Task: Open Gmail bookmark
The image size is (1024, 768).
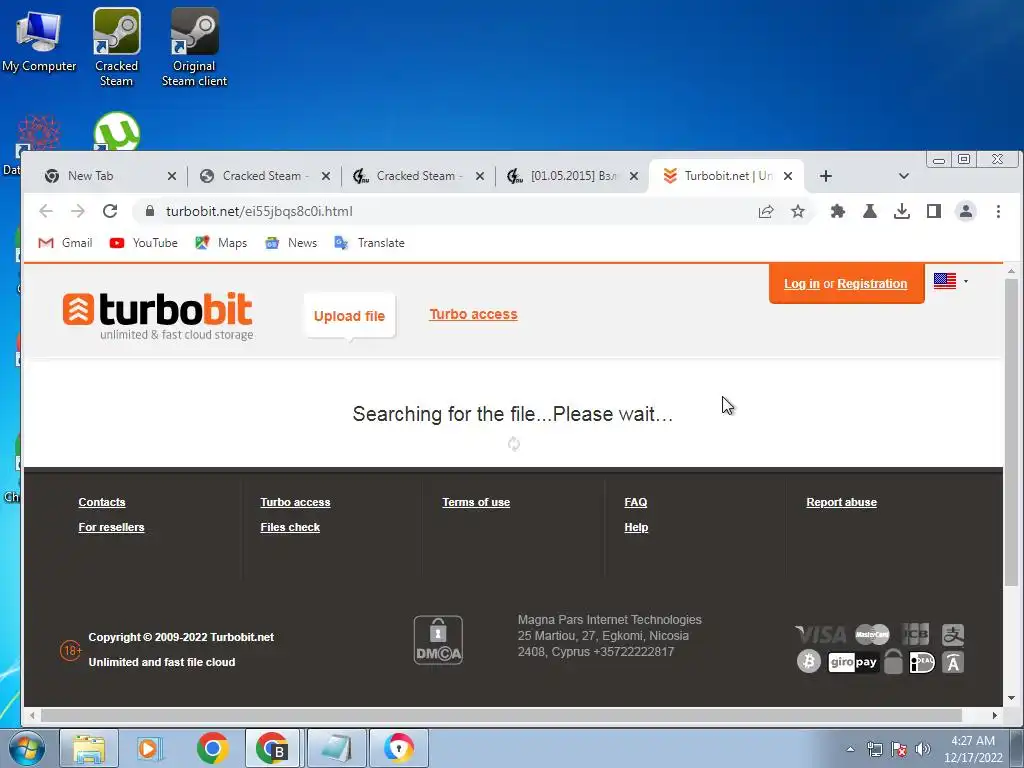Action: (65, 243)
